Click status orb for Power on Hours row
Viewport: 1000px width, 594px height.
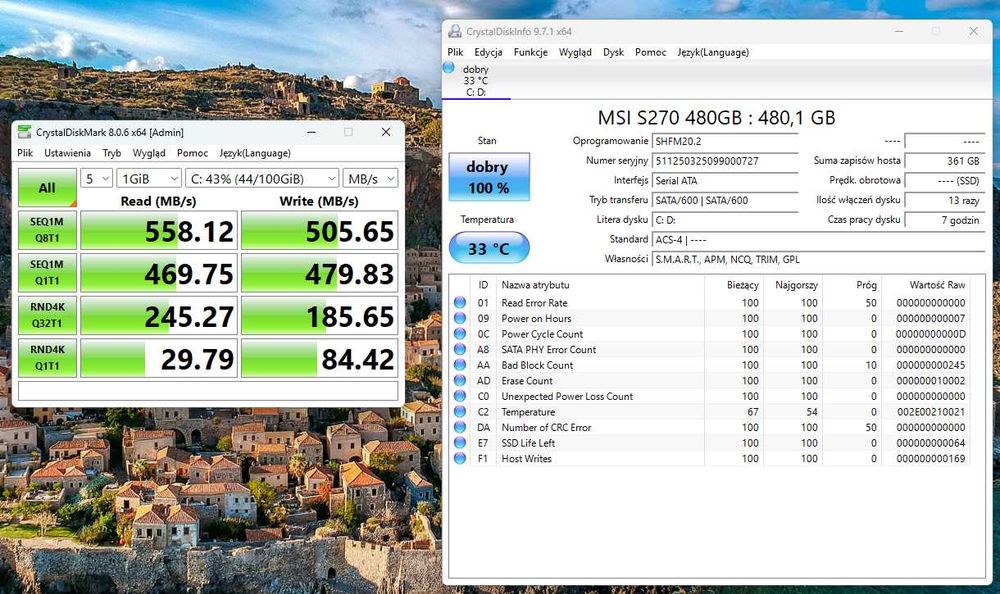[x=460, y=318]
